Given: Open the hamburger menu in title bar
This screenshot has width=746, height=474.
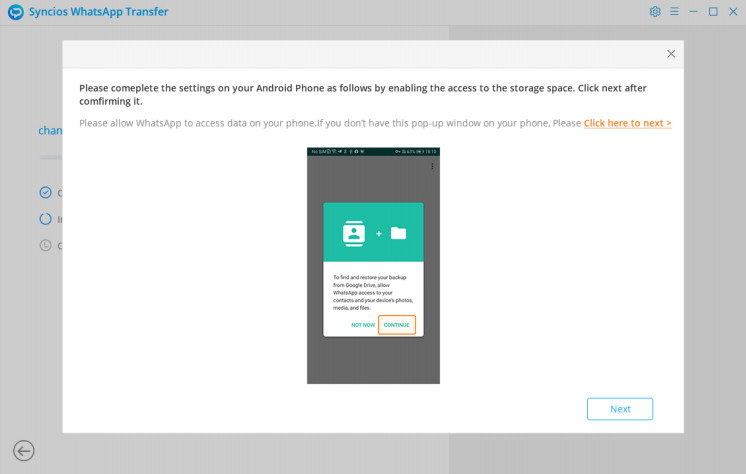Looking at the screenshot, I should pyautogui.click(x=674, y=11).
